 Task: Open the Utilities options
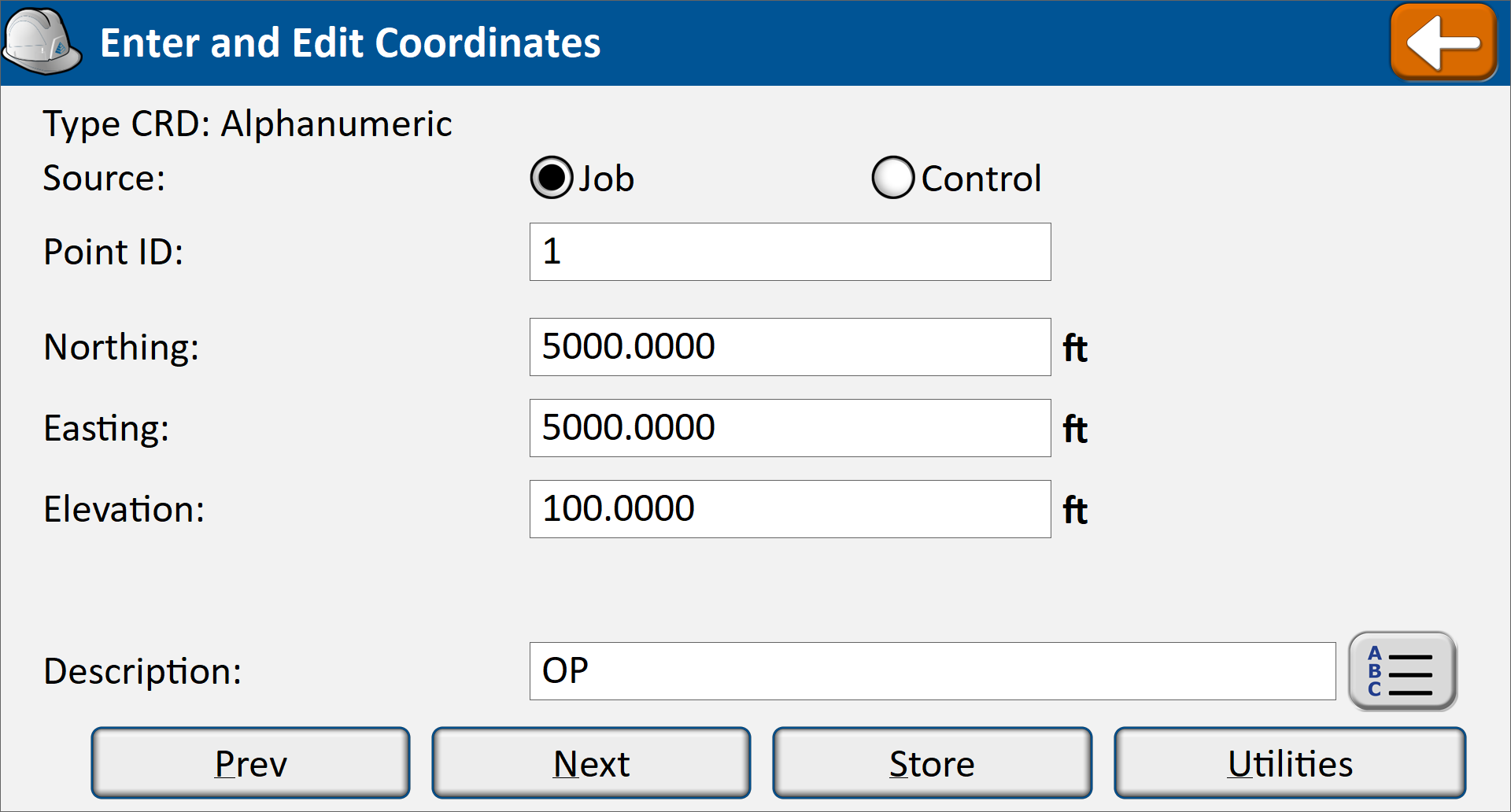(1290, 763)
